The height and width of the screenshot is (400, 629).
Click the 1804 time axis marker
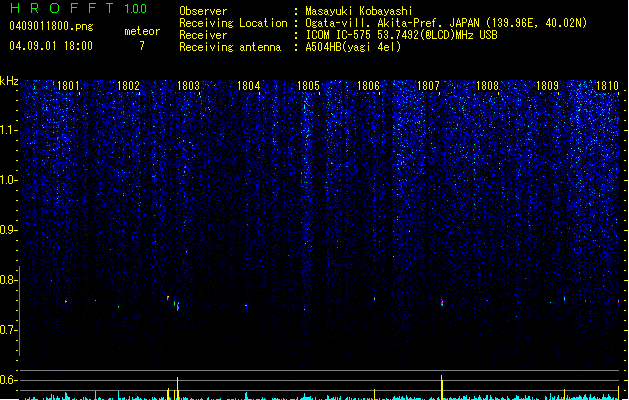pyautogui.click(x=249, y=86)
